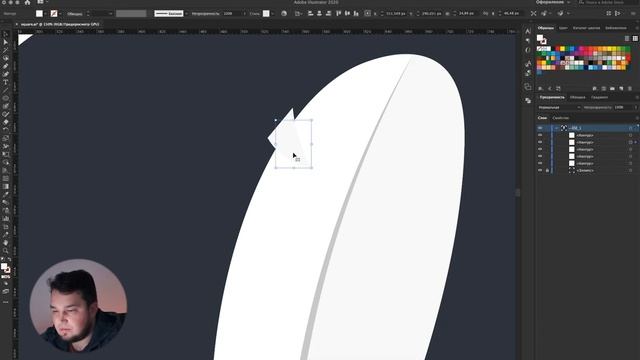Open the Базовый brush definition dropdown
Image resolution: width=640 pixels, height=360 pixels.
187,13
